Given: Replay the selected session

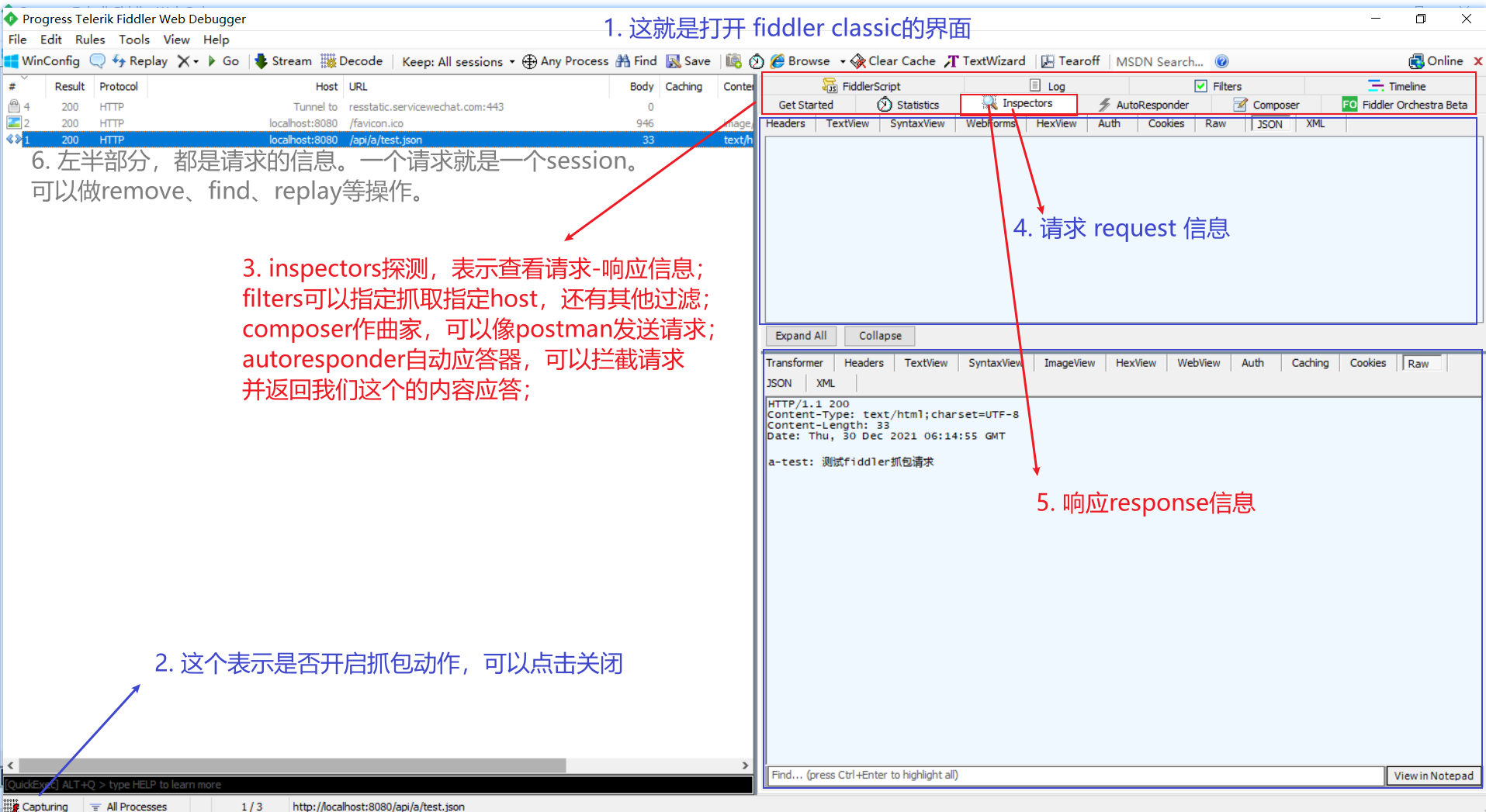Looking at the screenshot, I should click(x=140, y=61).
